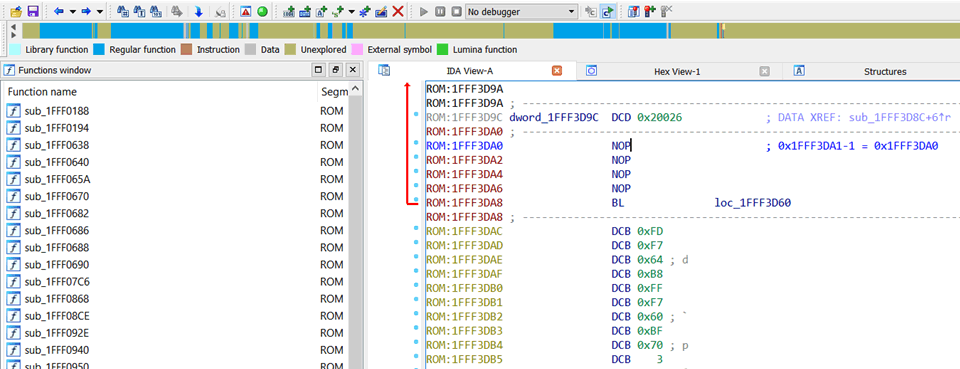Click the add breakpoint red dot plus icon
Viewport: 960px width, 369px height.
click(650, 11)
